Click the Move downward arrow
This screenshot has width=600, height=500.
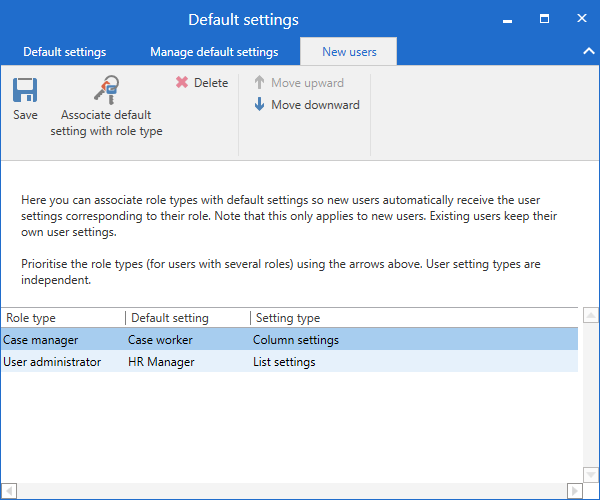pos(260,105)
